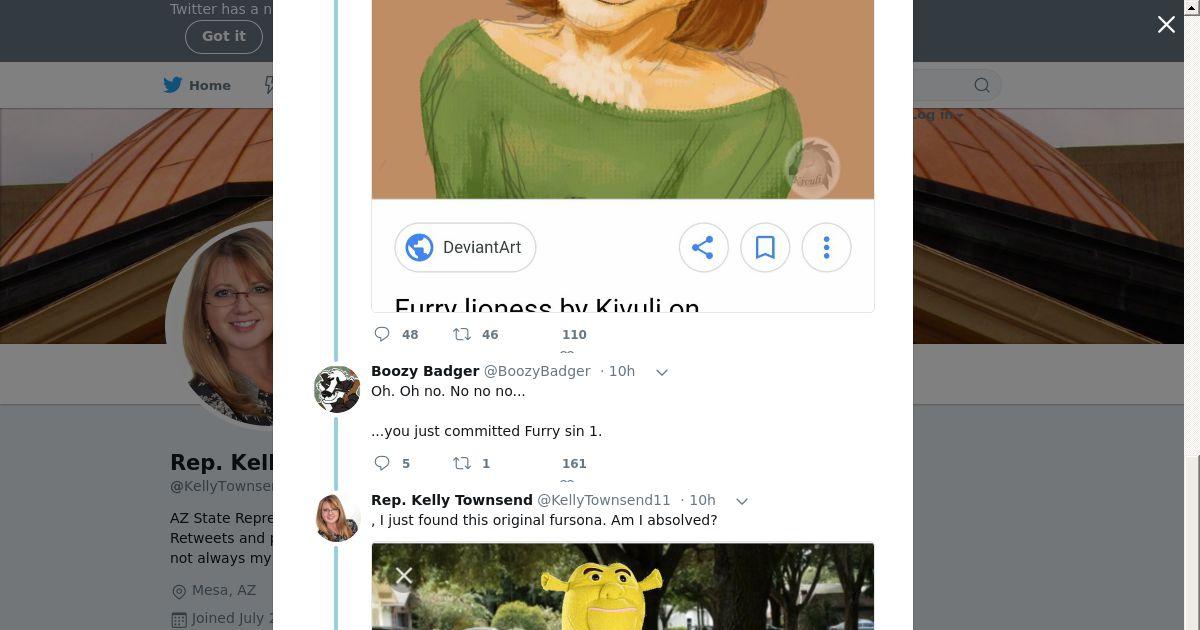1200x630 pixels.
Task: Dismiss the Shrek image with its X
Action: (x=404, y=575)
